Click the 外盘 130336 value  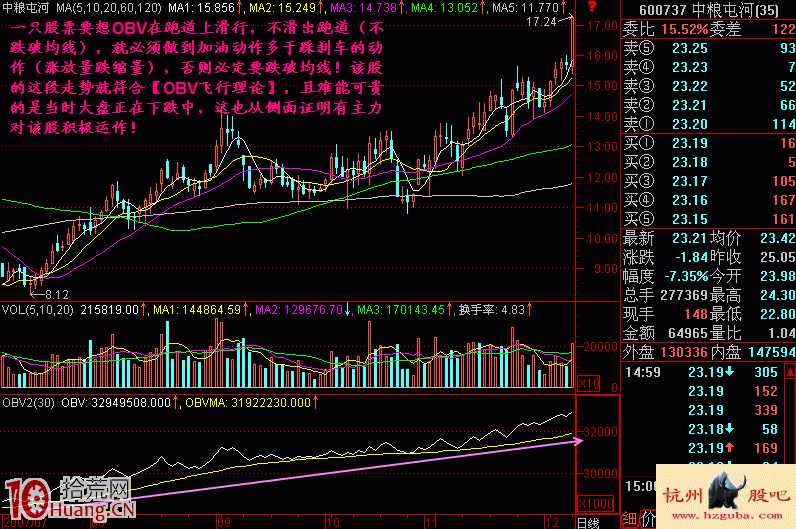pyautogui.click(x=665, y=352)
